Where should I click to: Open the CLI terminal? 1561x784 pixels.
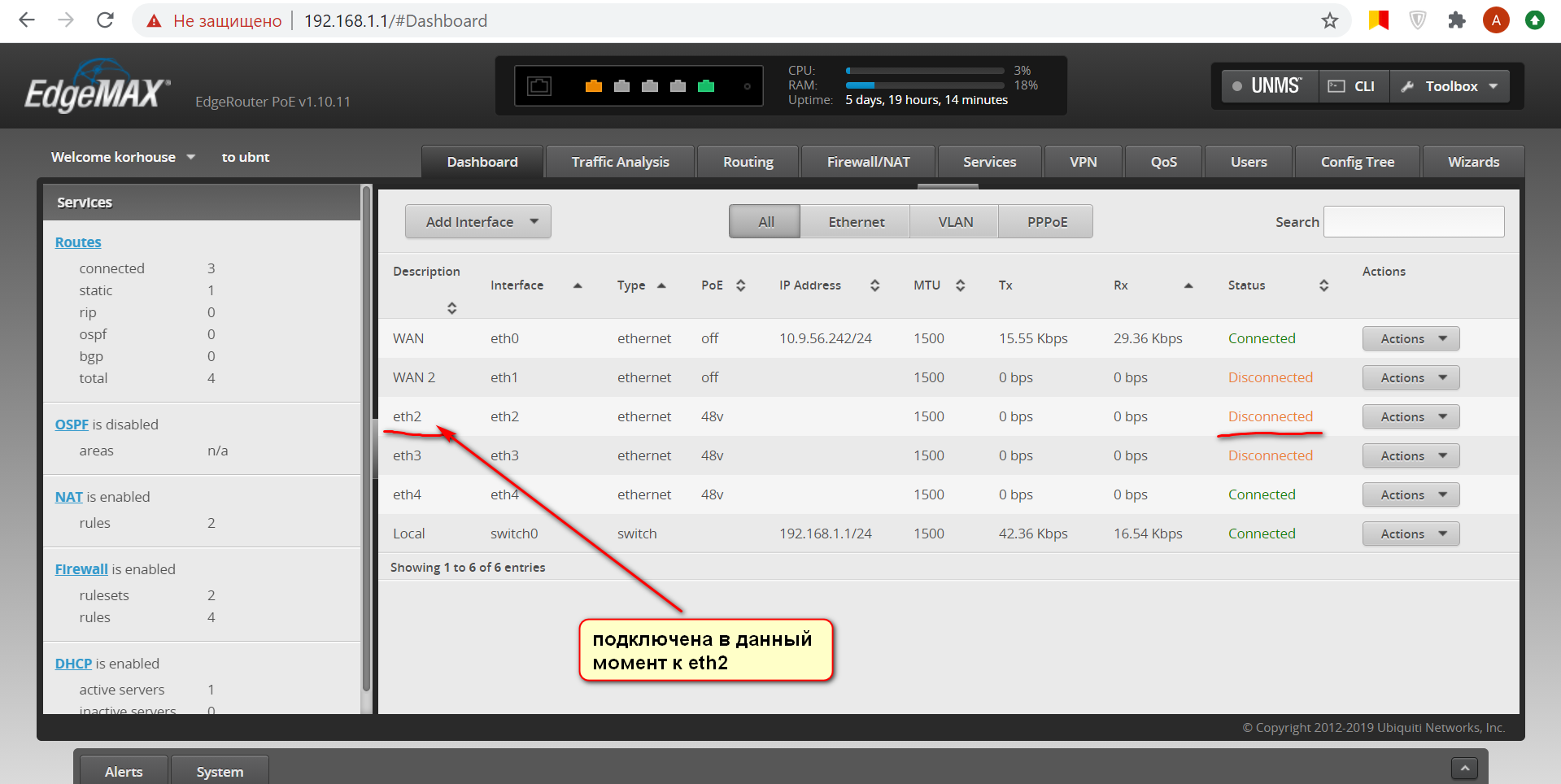click(1354, 86)
